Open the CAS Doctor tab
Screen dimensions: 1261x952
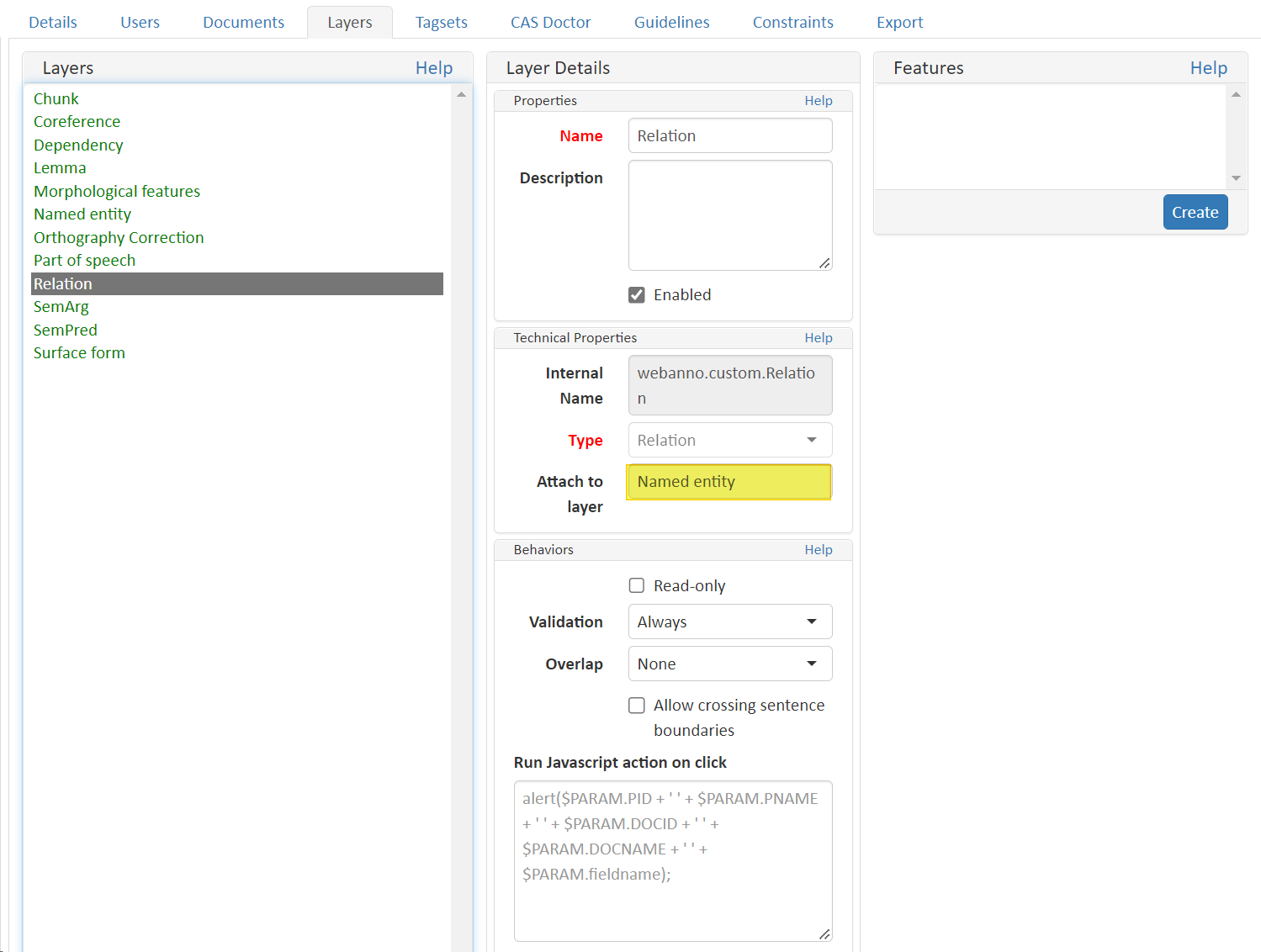pyautogui.click(x=550, y=22)
